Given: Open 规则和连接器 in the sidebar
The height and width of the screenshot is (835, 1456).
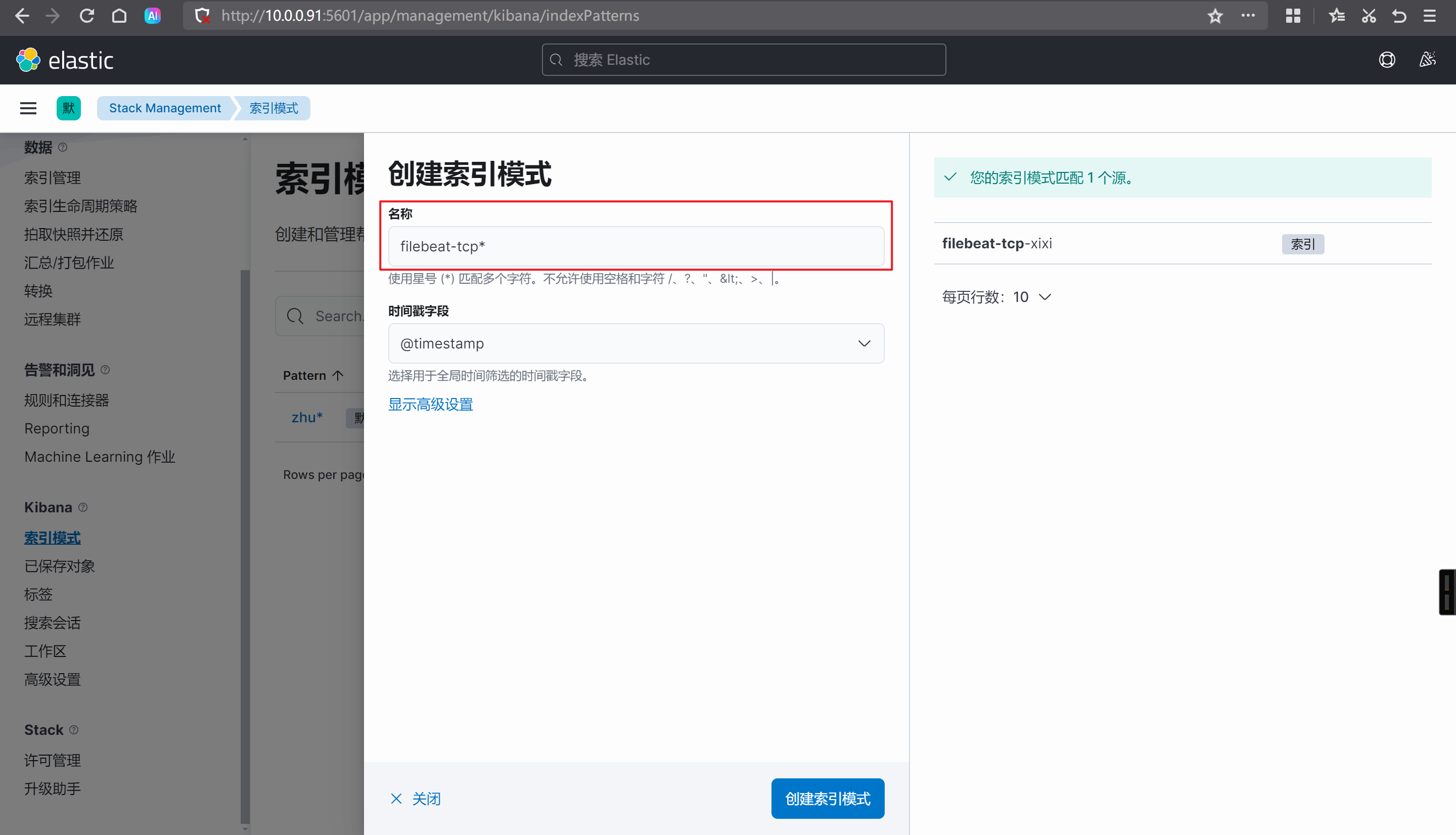Looking at the screenshot, I should 67,400.
